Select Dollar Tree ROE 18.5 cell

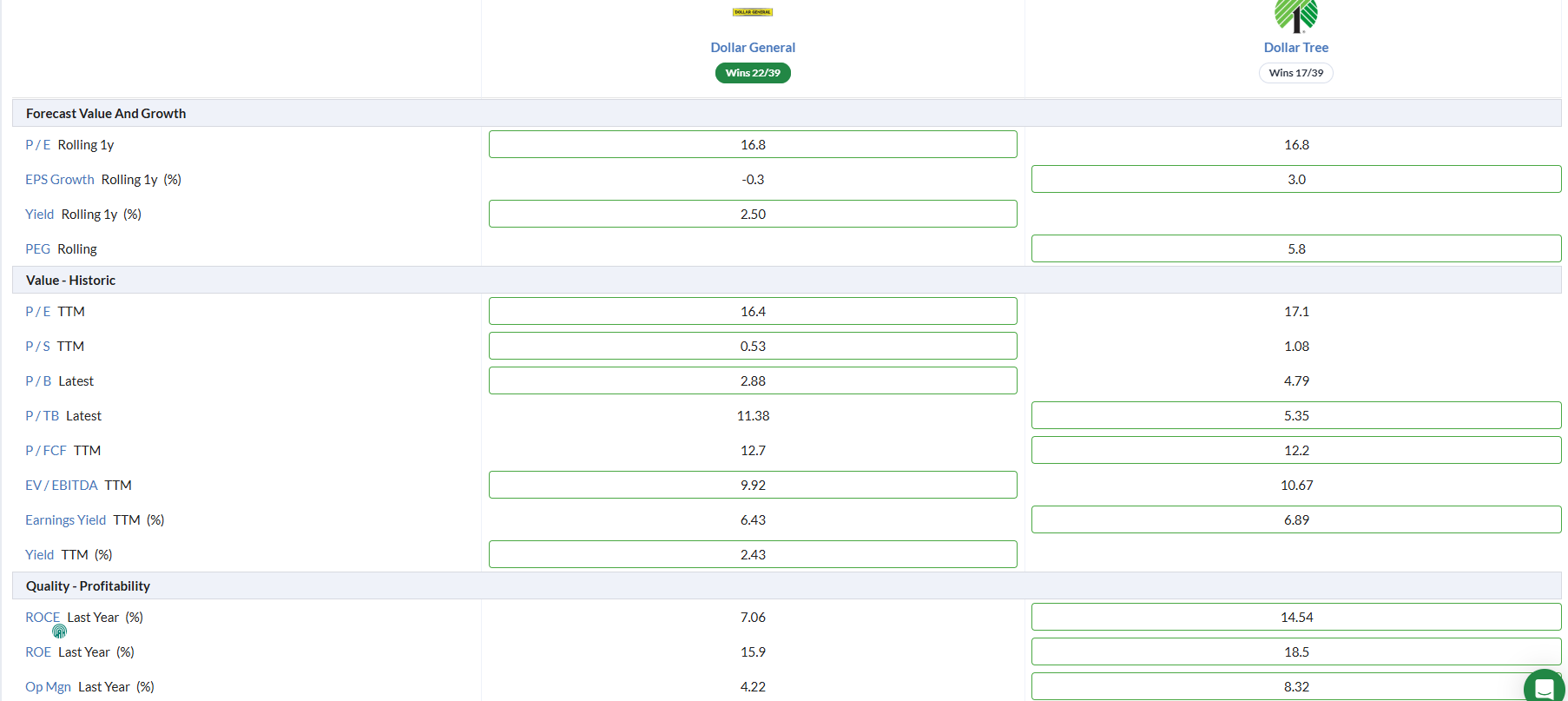pos(1296,651)
